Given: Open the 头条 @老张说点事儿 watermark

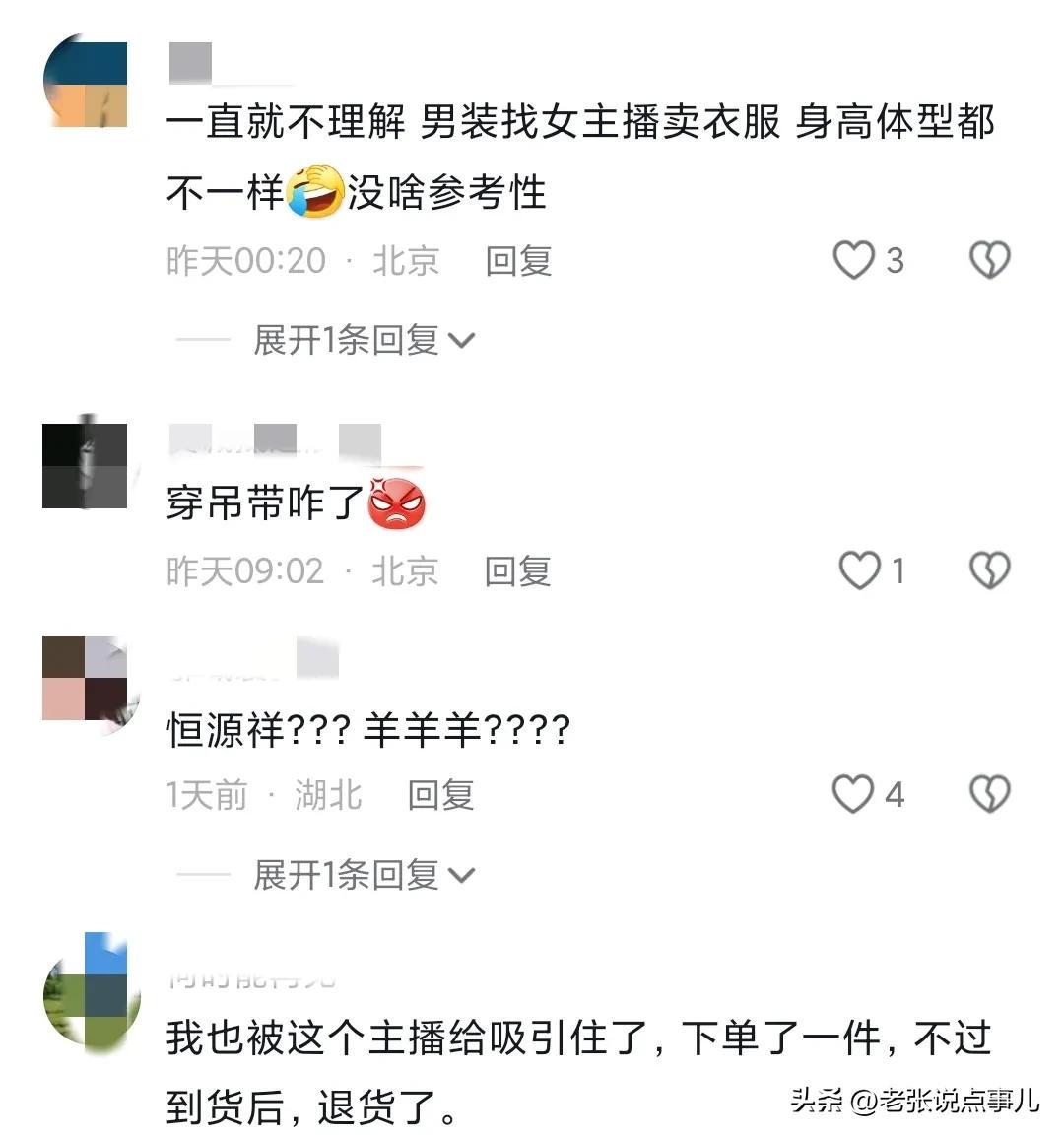Looking at the screenshot, I should (x=915, y=1101).
